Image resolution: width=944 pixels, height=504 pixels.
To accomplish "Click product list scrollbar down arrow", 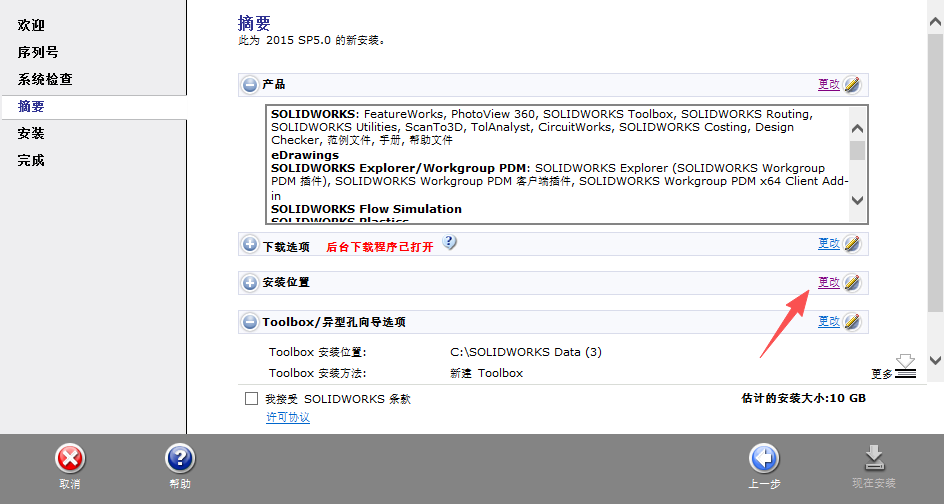I will [857, 201].
